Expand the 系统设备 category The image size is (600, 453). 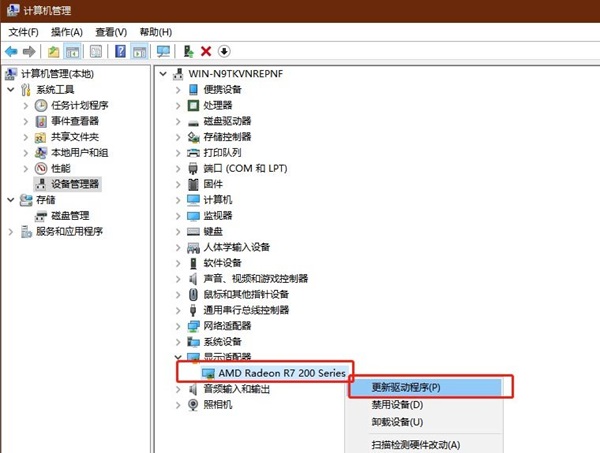tap(178, 342)
